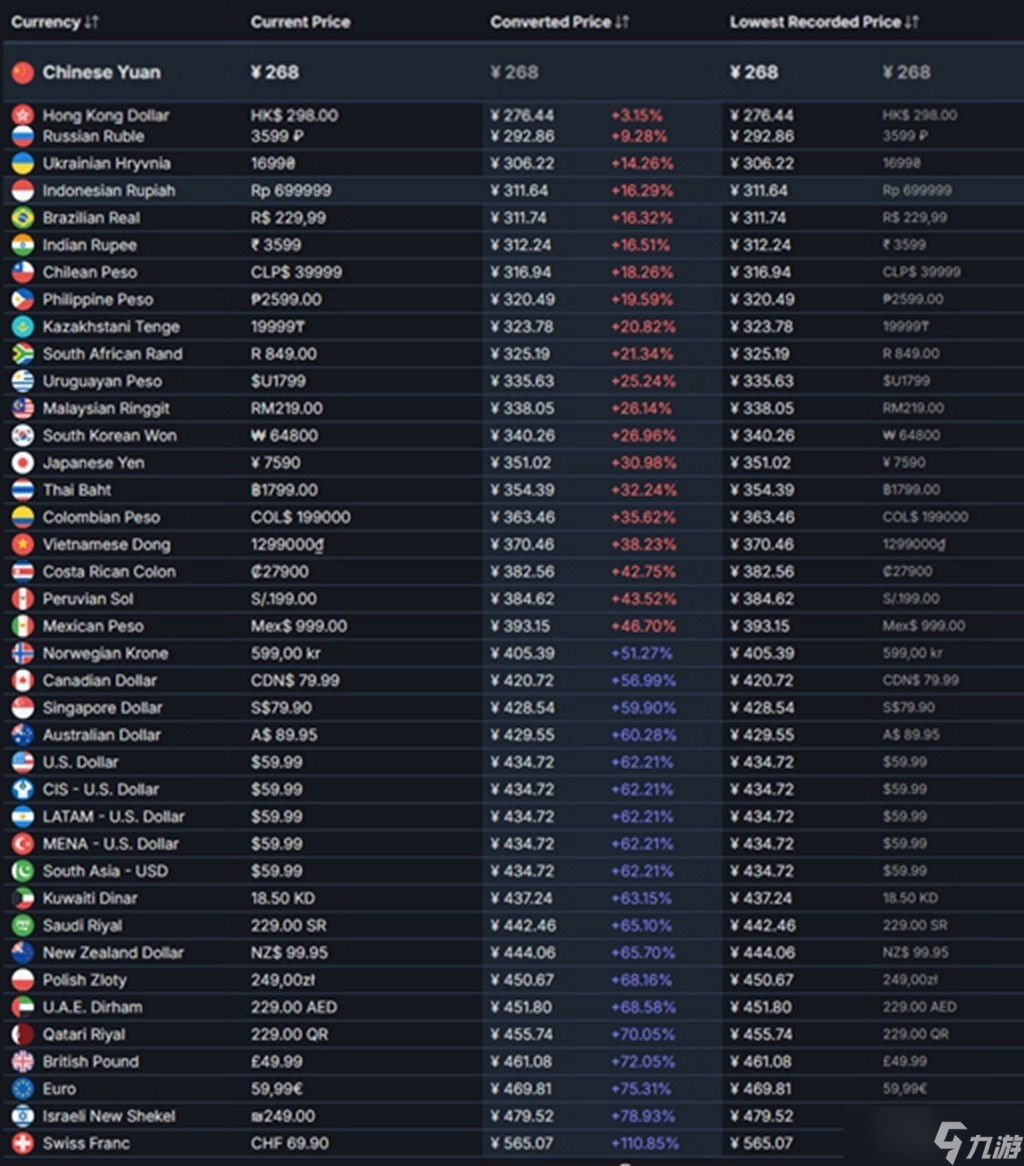Click the Current Price column header
This screenshot has width=1024, height=1166.
300,22
